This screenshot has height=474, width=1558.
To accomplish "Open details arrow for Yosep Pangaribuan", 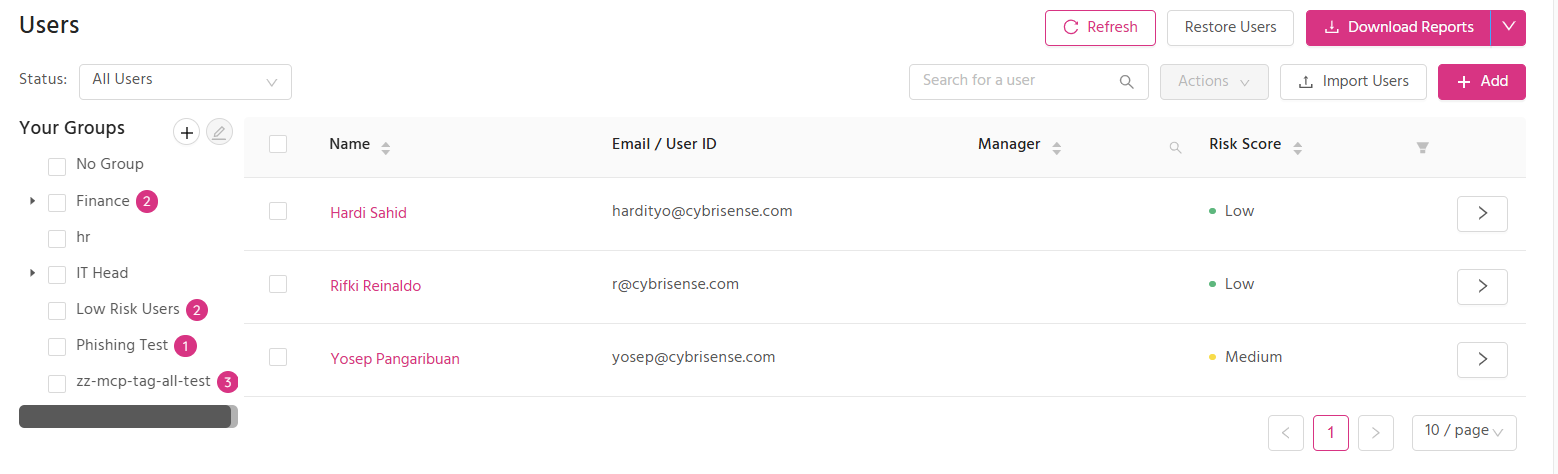I will [1482, 360].
